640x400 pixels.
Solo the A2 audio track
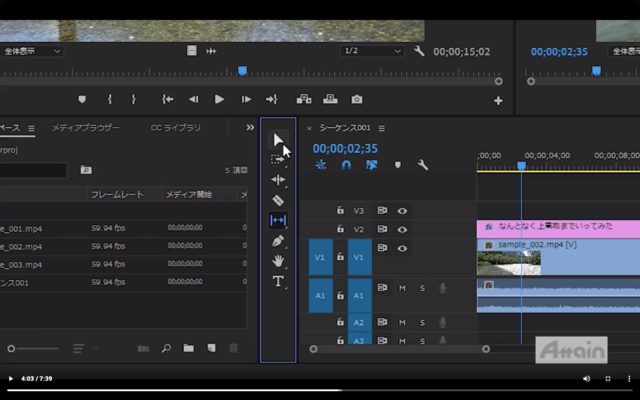pyautogui.click(x=422, y=322)
